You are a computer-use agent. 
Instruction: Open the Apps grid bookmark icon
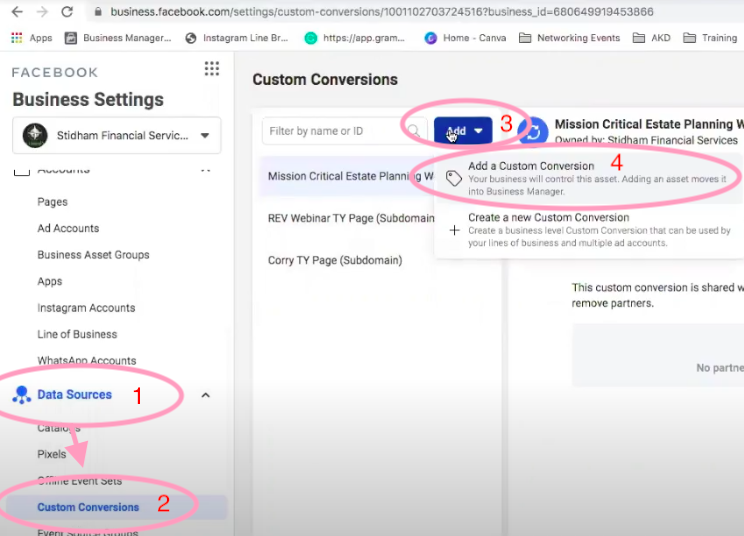click(x=17, y=38)
